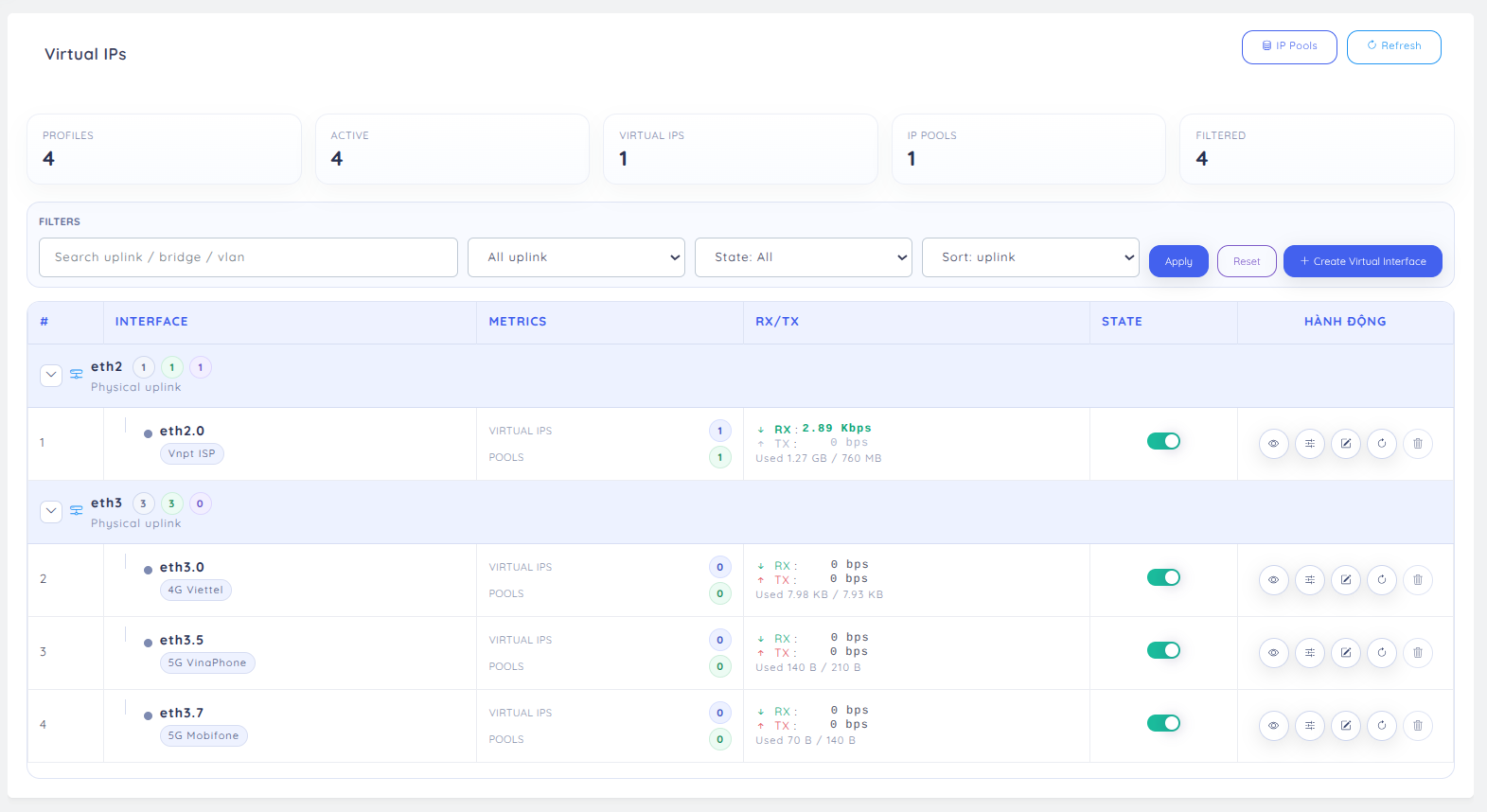Refresh the Virtual IPs list
Screen dimensions: 1487x812
pos(1394,46)
